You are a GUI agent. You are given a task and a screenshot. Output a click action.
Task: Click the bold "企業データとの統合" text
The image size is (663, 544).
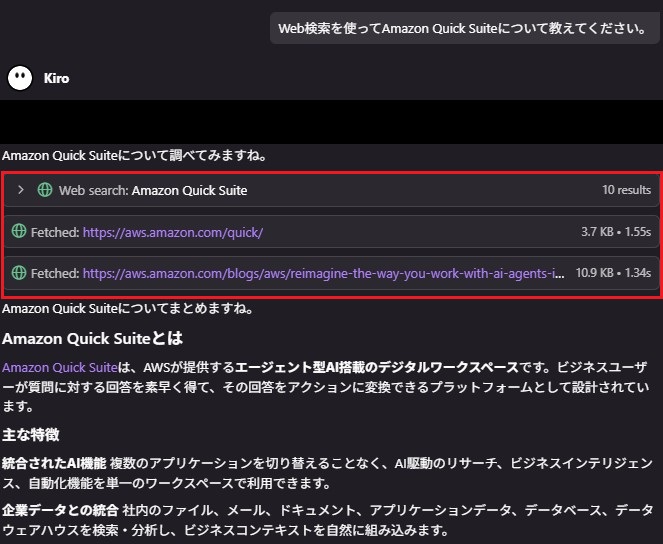pos(62,510)
